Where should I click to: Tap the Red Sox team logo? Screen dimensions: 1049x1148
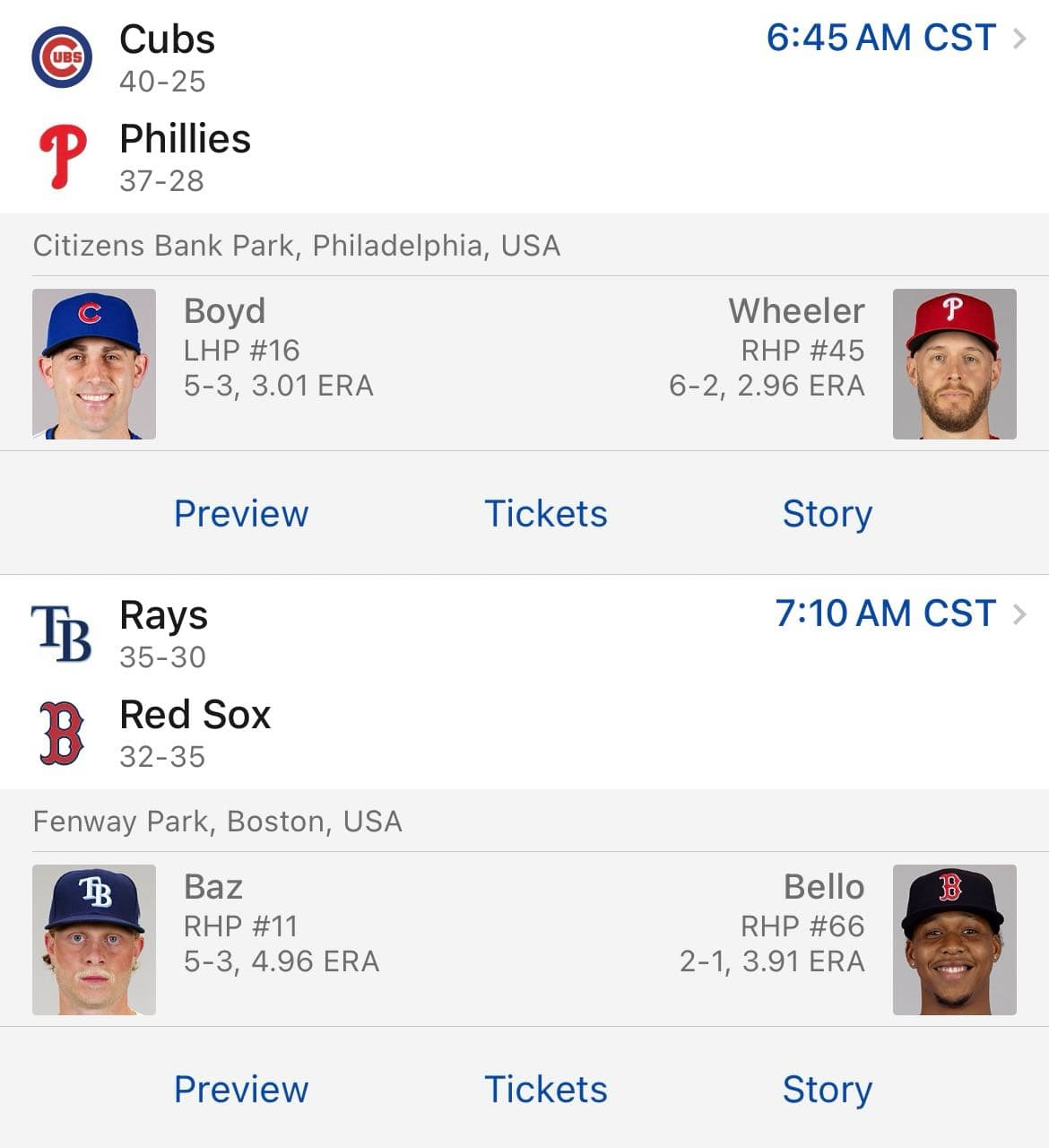click(x=62, y=733)
